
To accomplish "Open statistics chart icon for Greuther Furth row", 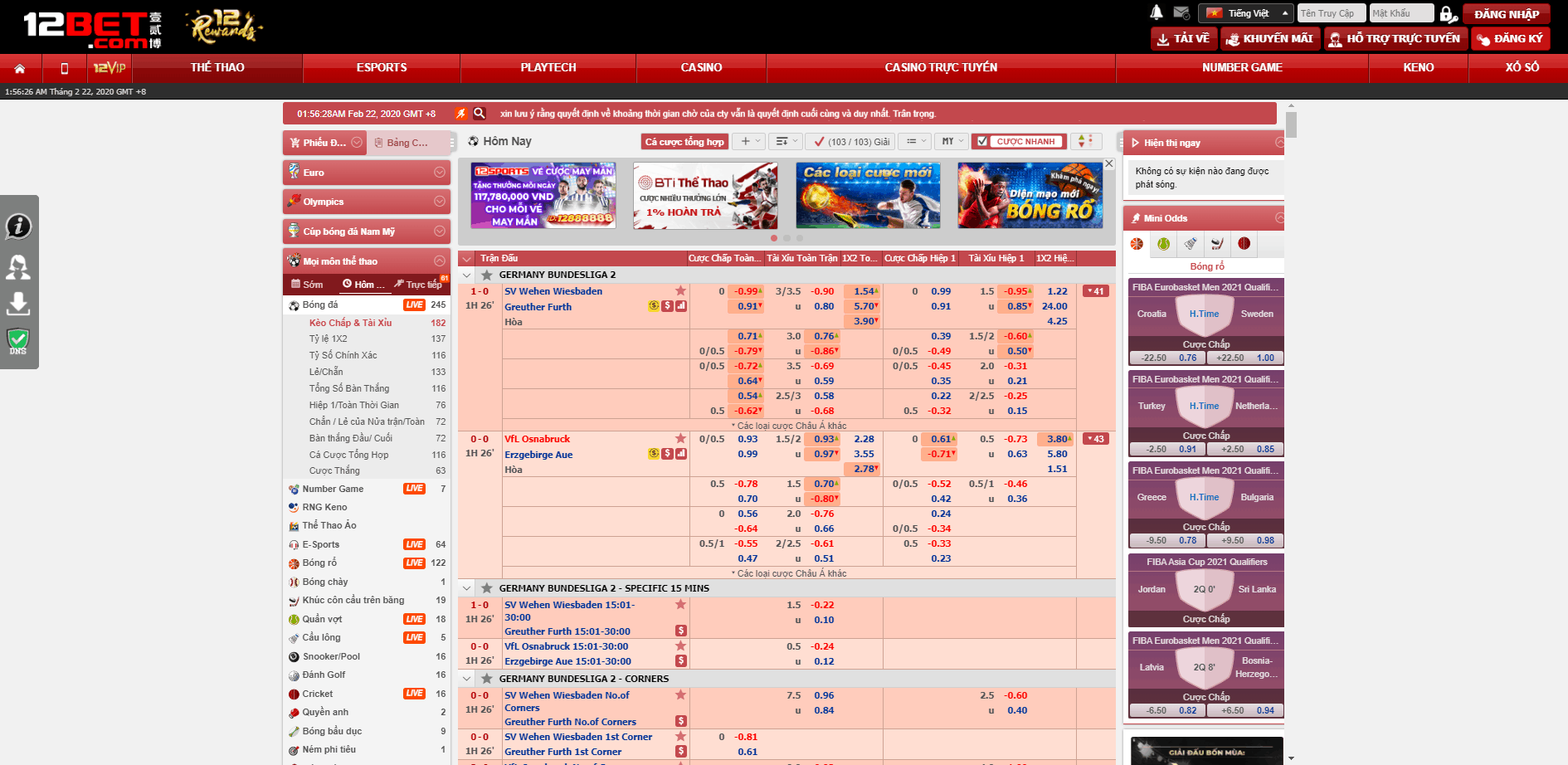I will point(681,306).
